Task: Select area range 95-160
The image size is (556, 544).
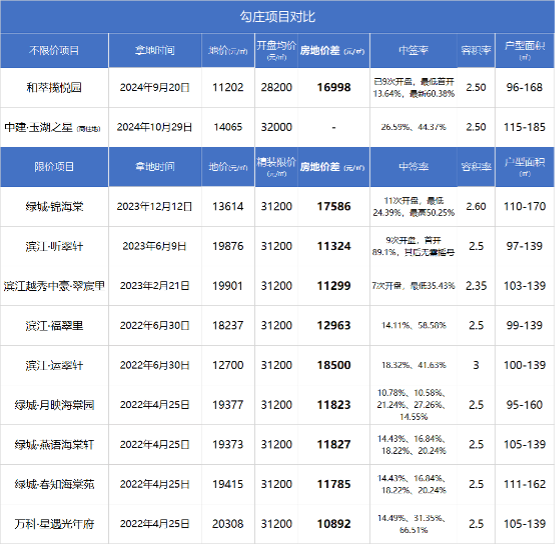Action: click(x=524, y=405)
